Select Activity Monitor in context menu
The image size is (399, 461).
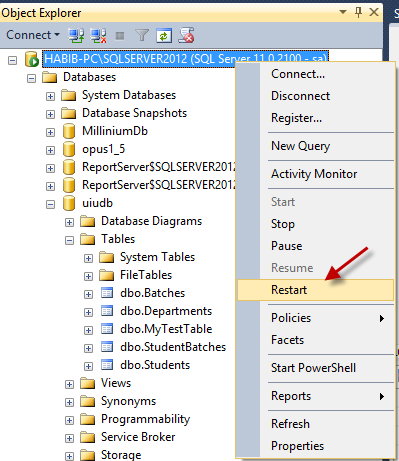point(314,174)
